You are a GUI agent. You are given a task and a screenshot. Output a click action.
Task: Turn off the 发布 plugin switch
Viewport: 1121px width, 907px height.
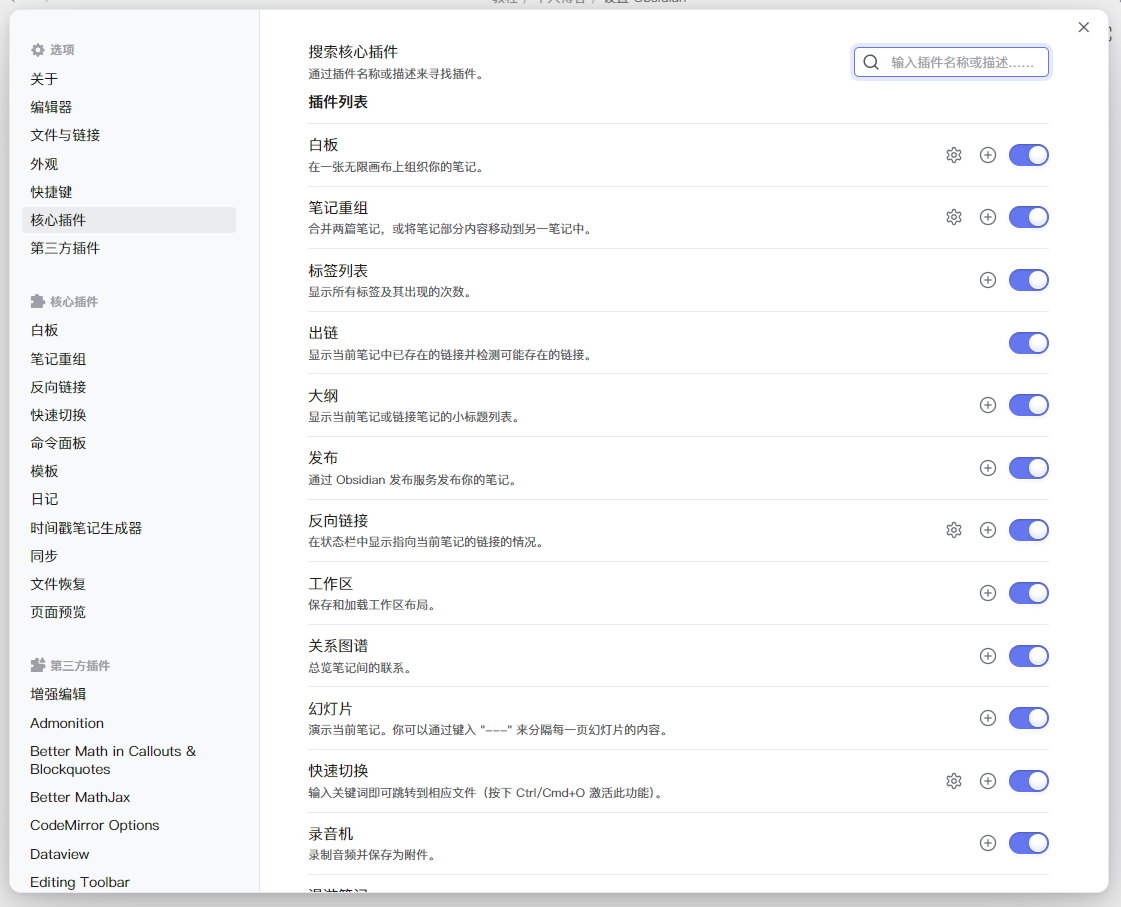(x=1028, y=468)
